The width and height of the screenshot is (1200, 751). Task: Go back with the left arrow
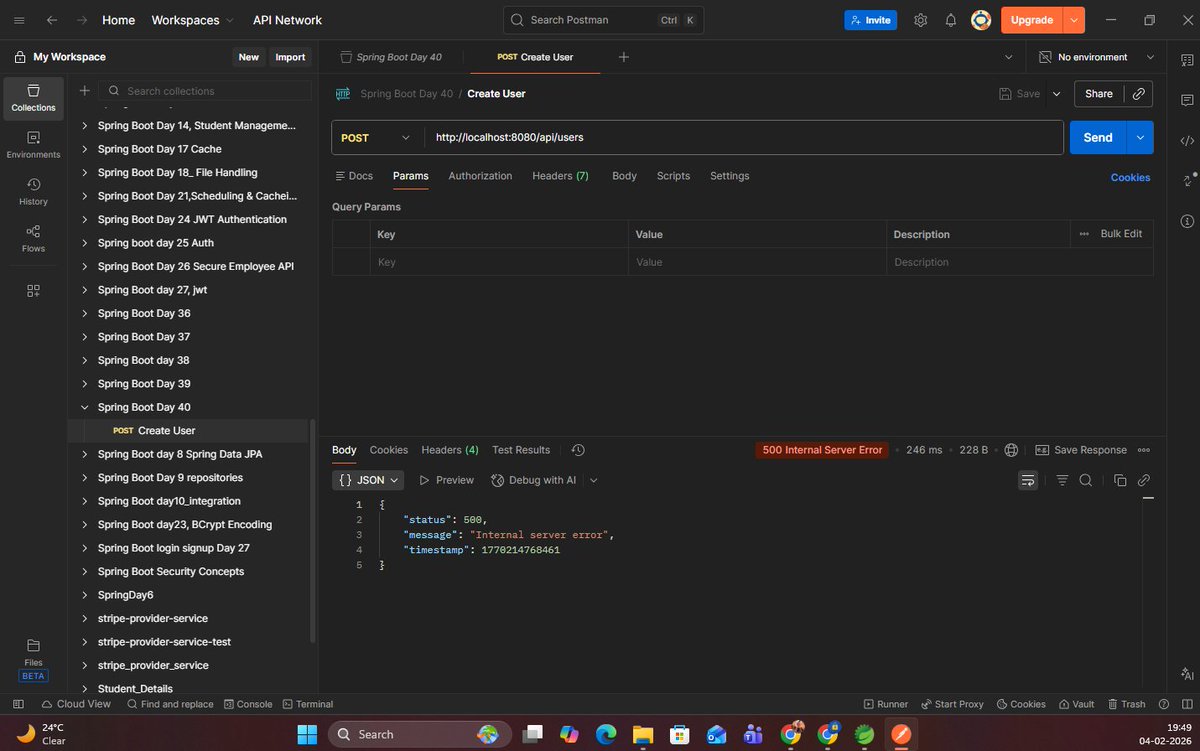[x=51, y=20]
